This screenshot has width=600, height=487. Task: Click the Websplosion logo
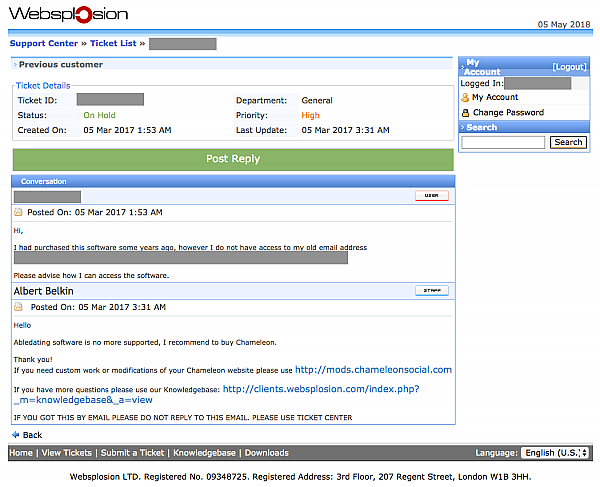pos(68,15)
